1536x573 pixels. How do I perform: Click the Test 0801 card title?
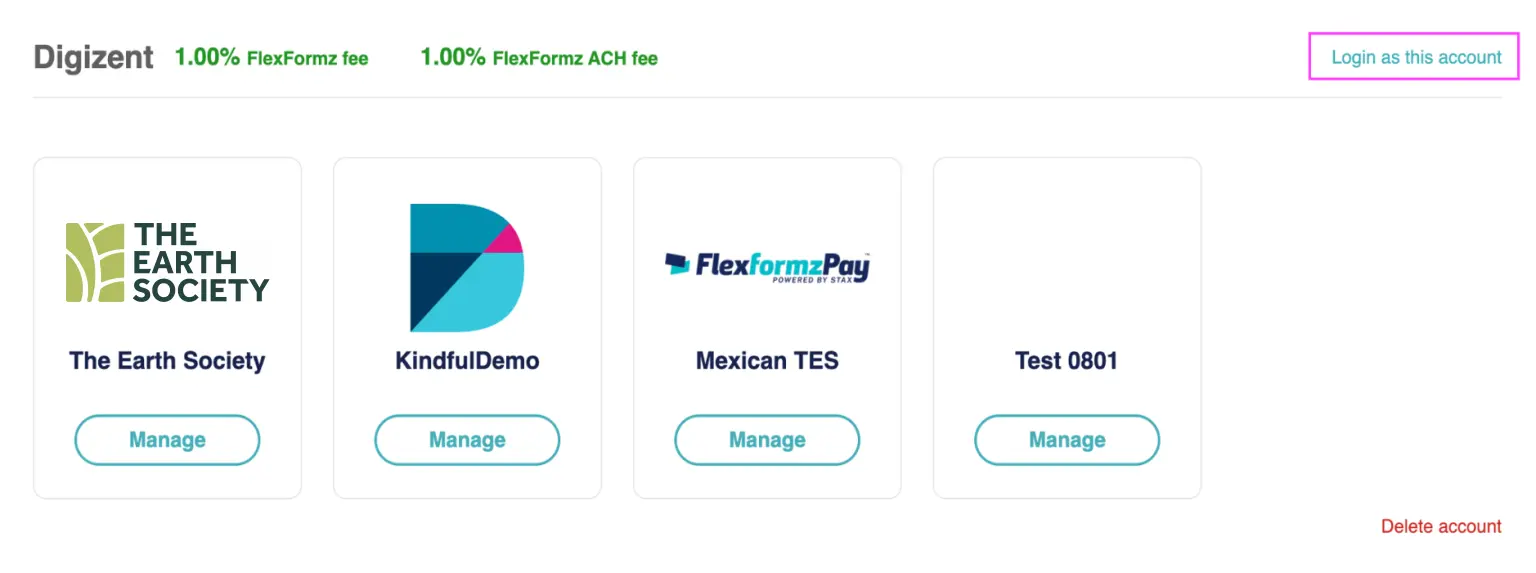pos(1066,361)
